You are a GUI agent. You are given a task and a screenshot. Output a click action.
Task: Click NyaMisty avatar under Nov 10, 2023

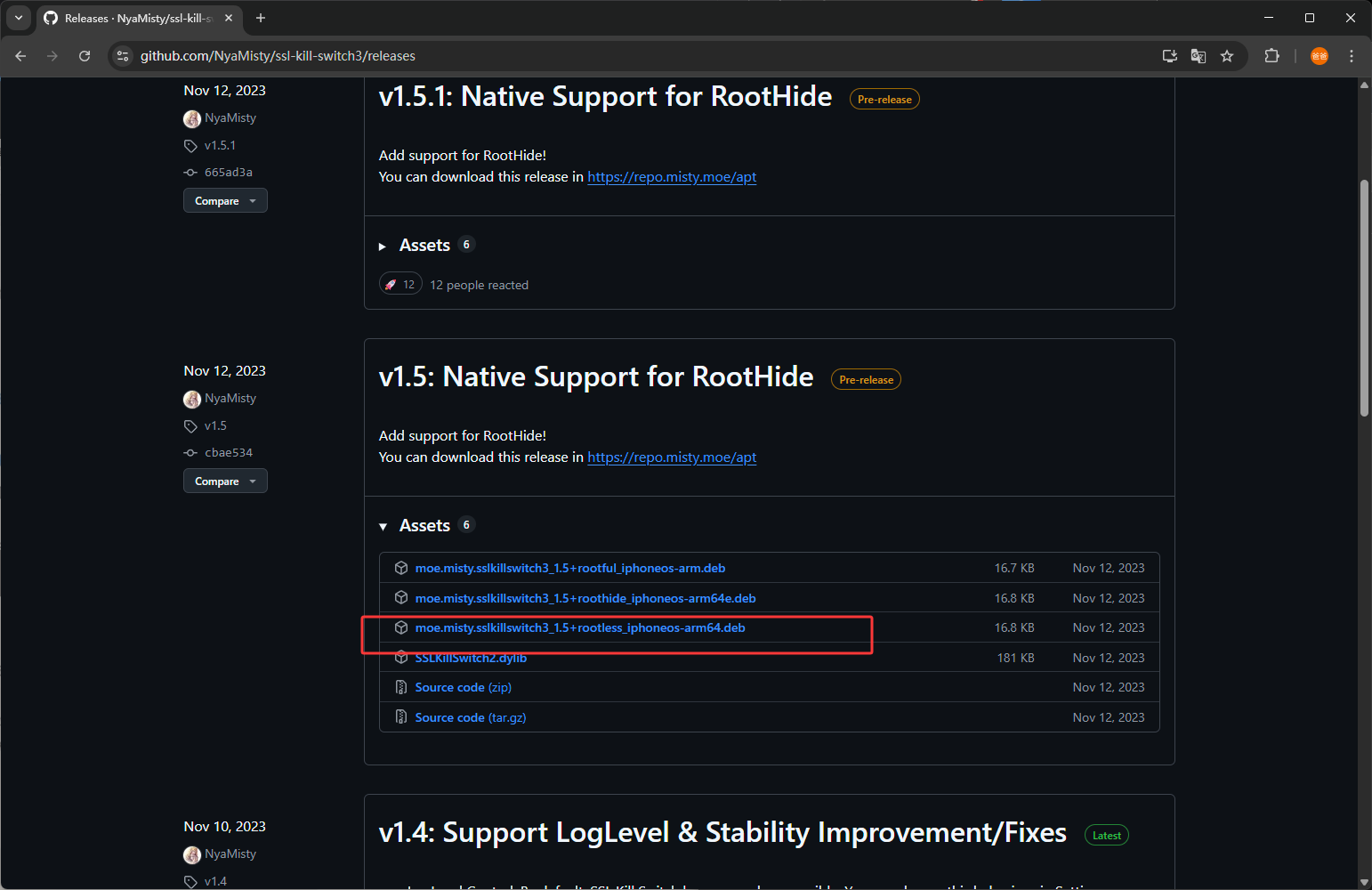click(x=192, y=854)
